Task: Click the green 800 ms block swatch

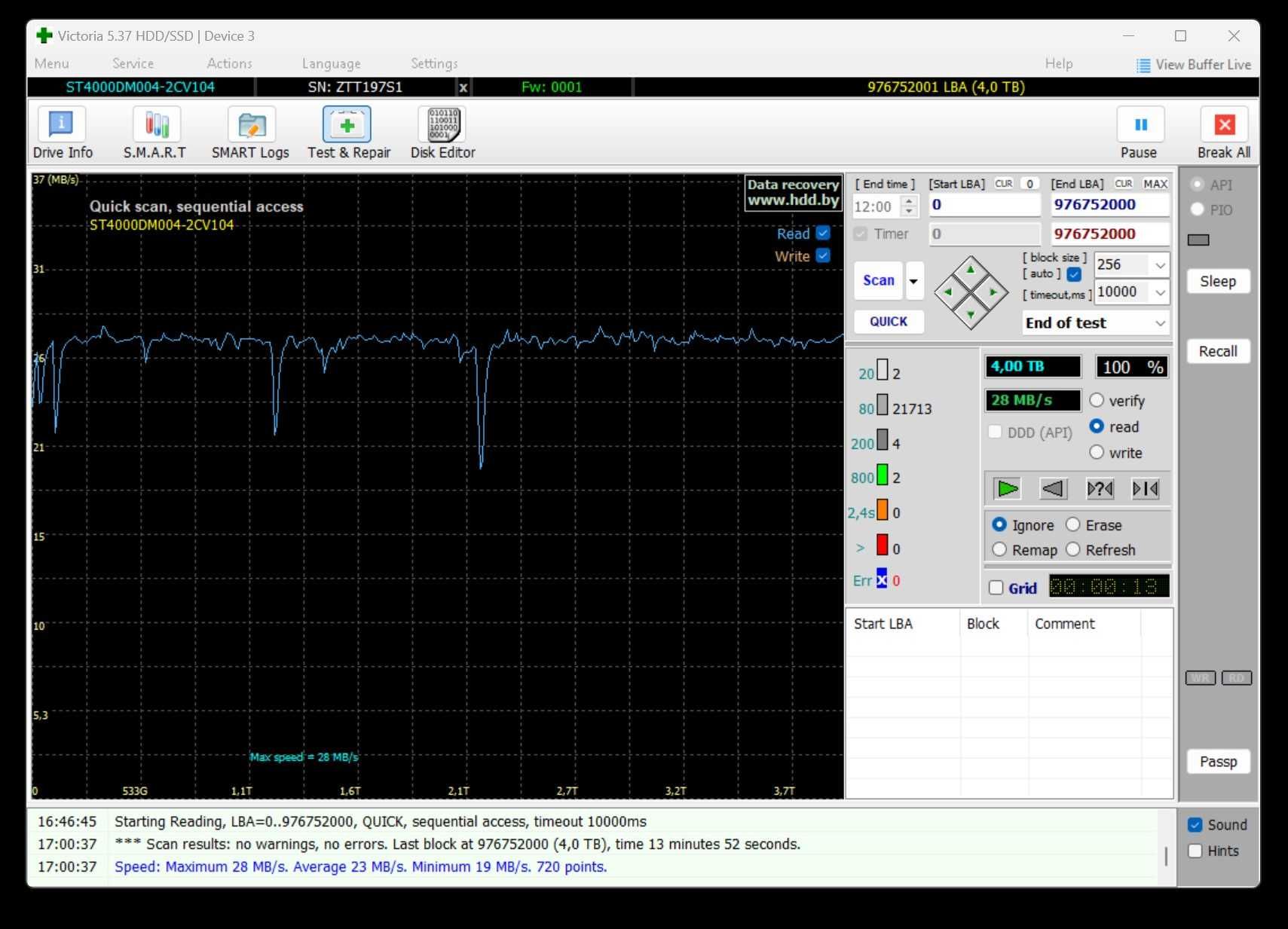Action: click(882, 475)
